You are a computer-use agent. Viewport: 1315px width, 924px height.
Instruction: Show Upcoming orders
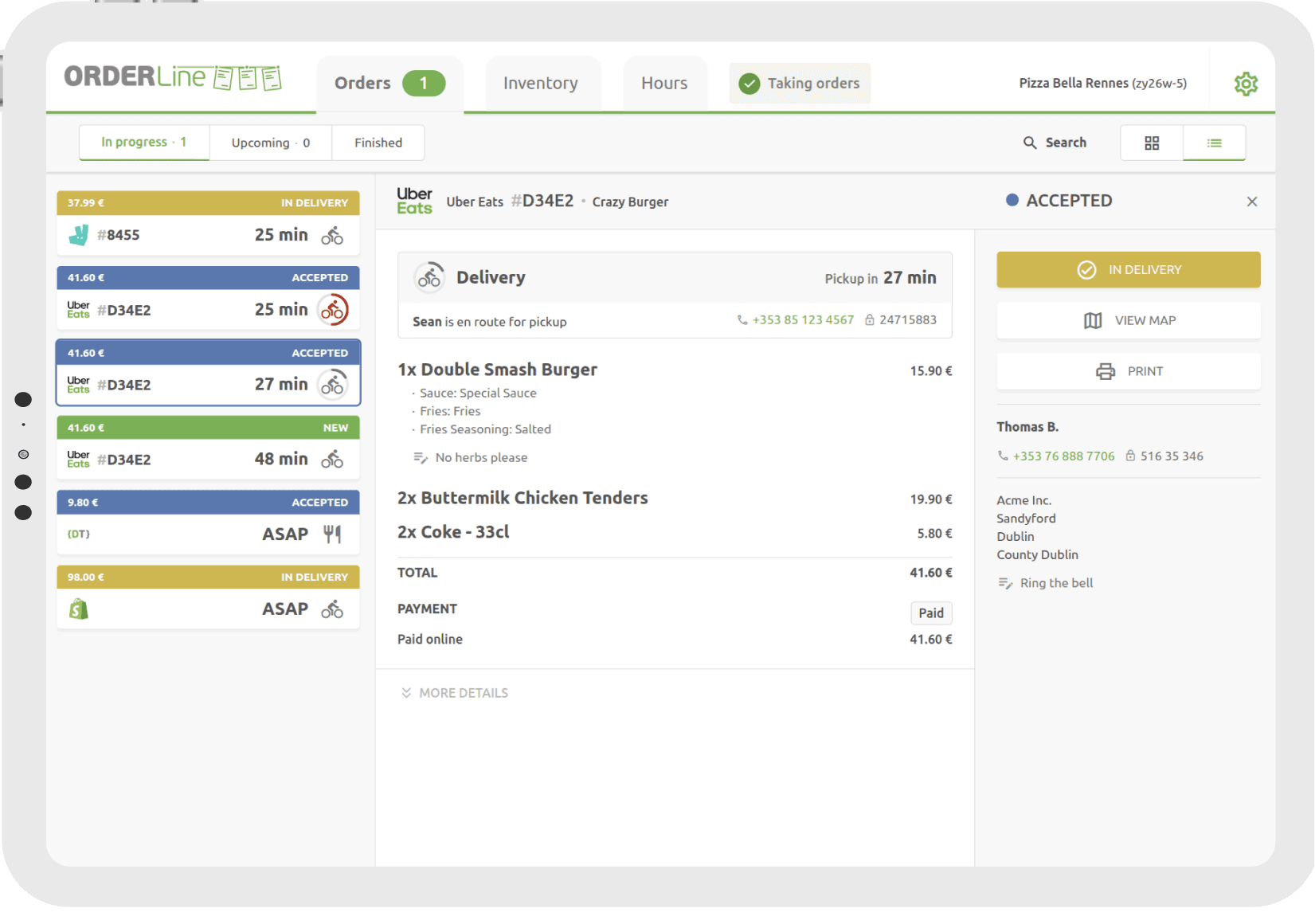(270, 143)
